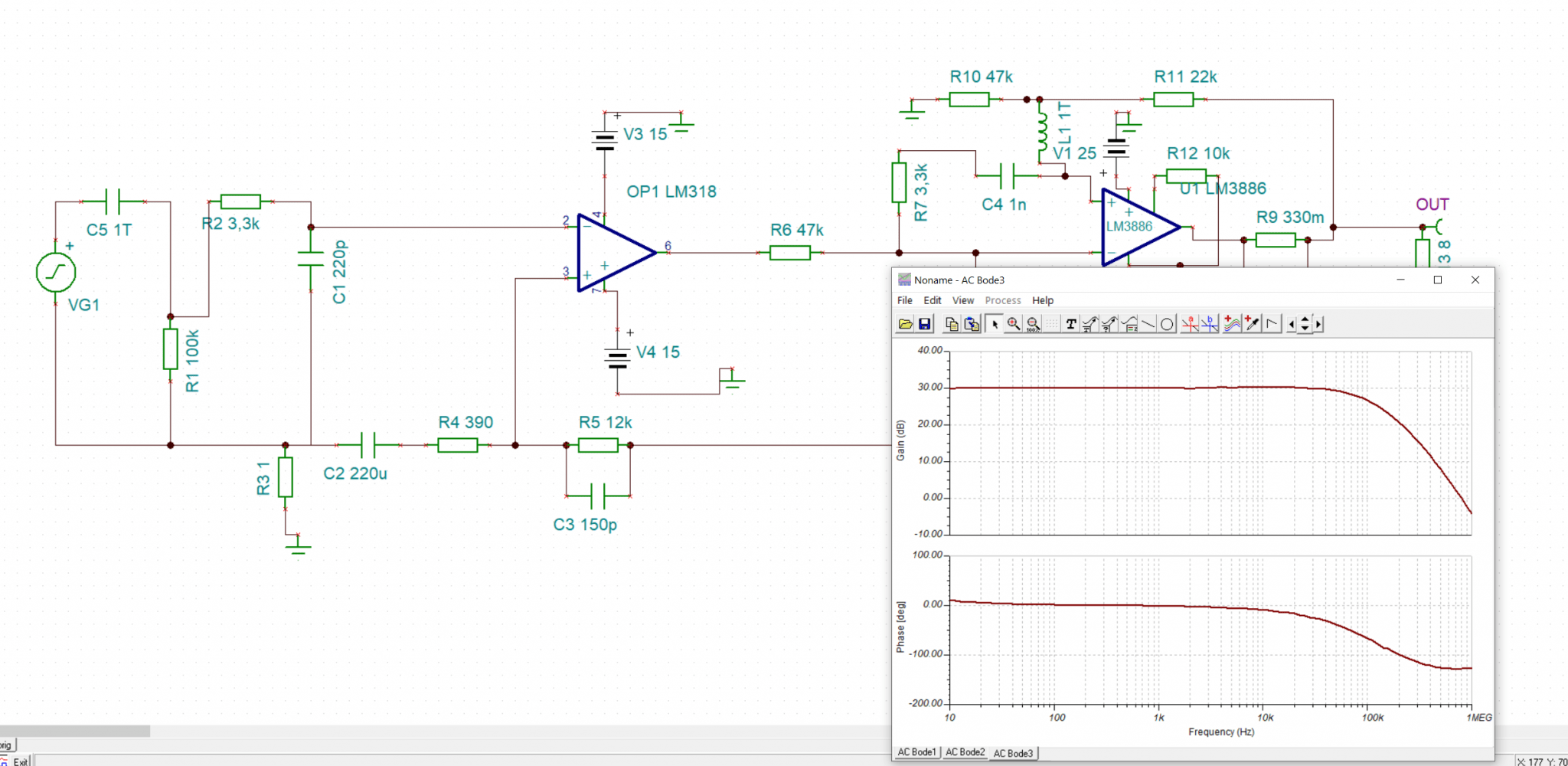Viewport: 1568px width, 766px height.
Task: Click the right arrow in toolbar
Action: (1318, 324)
